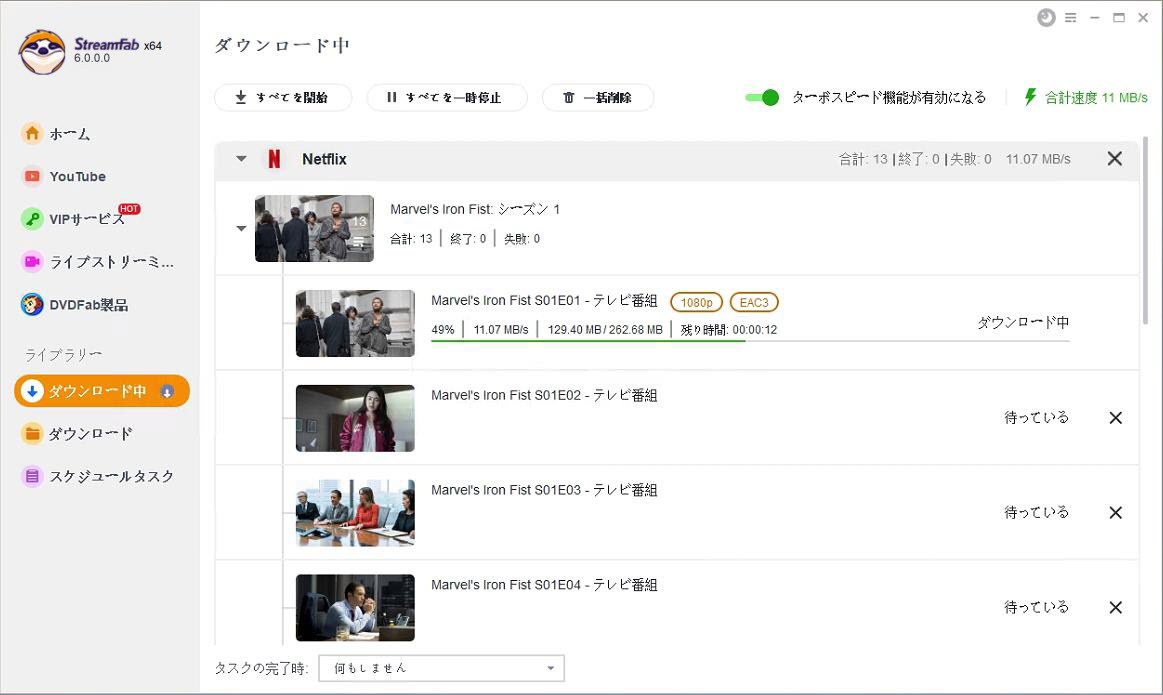Click the すべてを開始 button
1163x695 pixels.
pyautogui.click(x=283, y=97)
